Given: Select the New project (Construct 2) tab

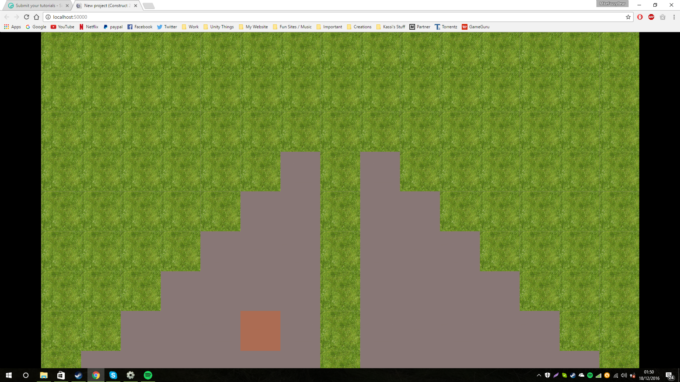Looking at the screenshot, I should point(107,6).
